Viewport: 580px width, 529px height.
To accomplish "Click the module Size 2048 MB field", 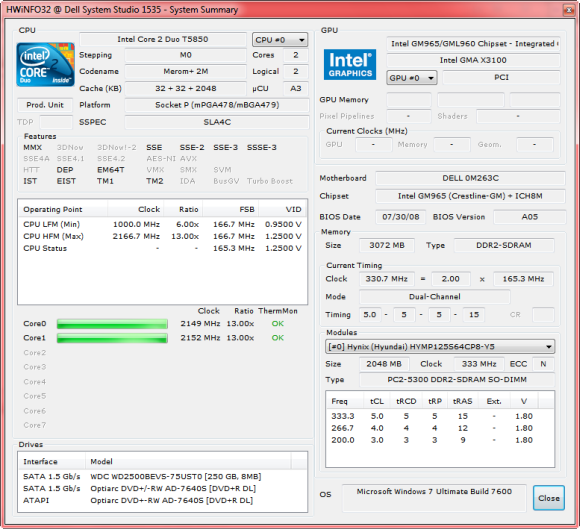I will click(384, 364).
